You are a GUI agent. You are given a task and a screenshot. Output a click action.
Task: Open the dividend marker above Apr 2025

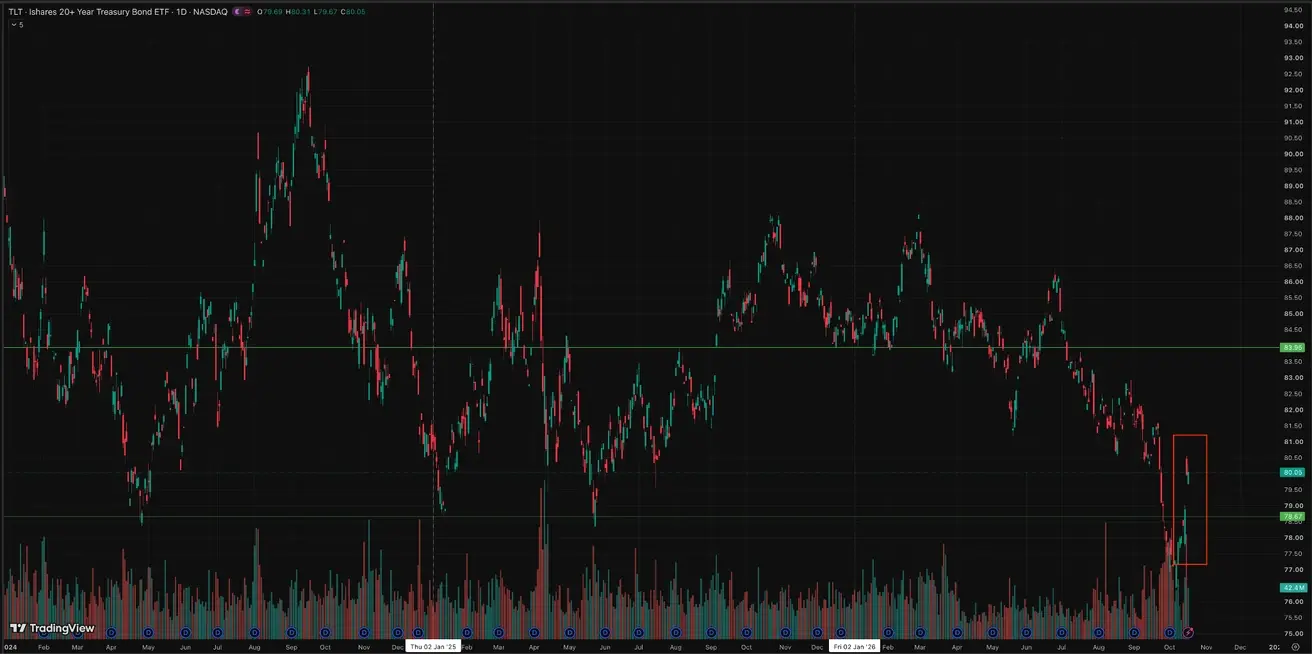pos(534,632)
